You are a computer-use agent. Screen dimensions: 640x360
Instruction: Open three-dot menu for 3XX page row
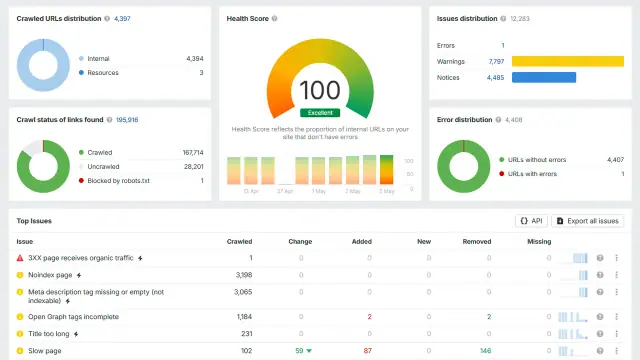tap(617, 258)
